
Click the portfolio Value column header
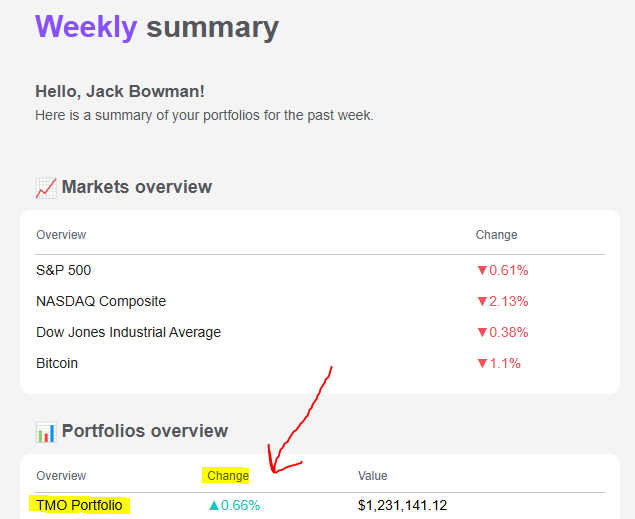(373, 476)
